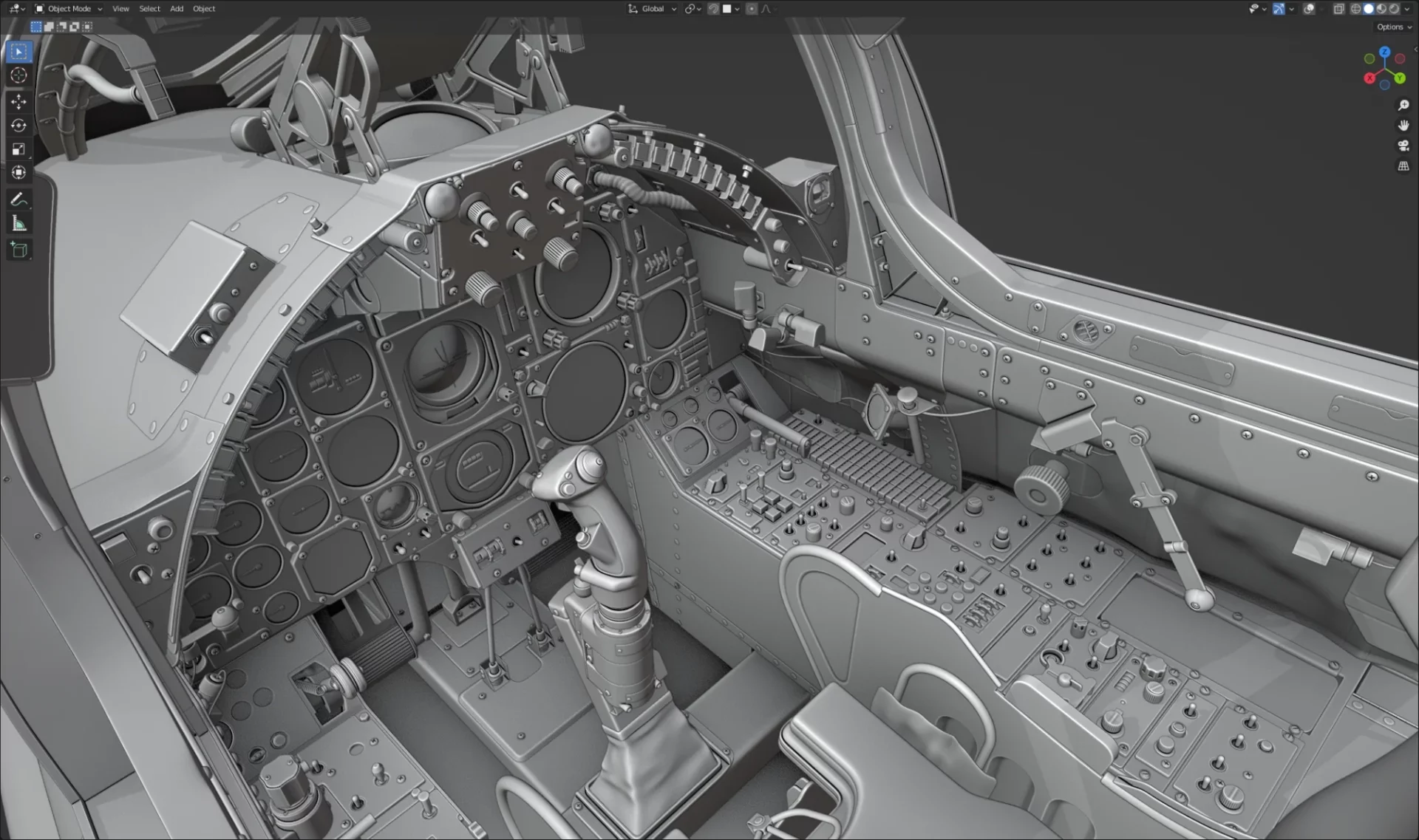Toggle show gizmo button
This screenshot has height=840, width=1419.
click(x=1279, y=9)
